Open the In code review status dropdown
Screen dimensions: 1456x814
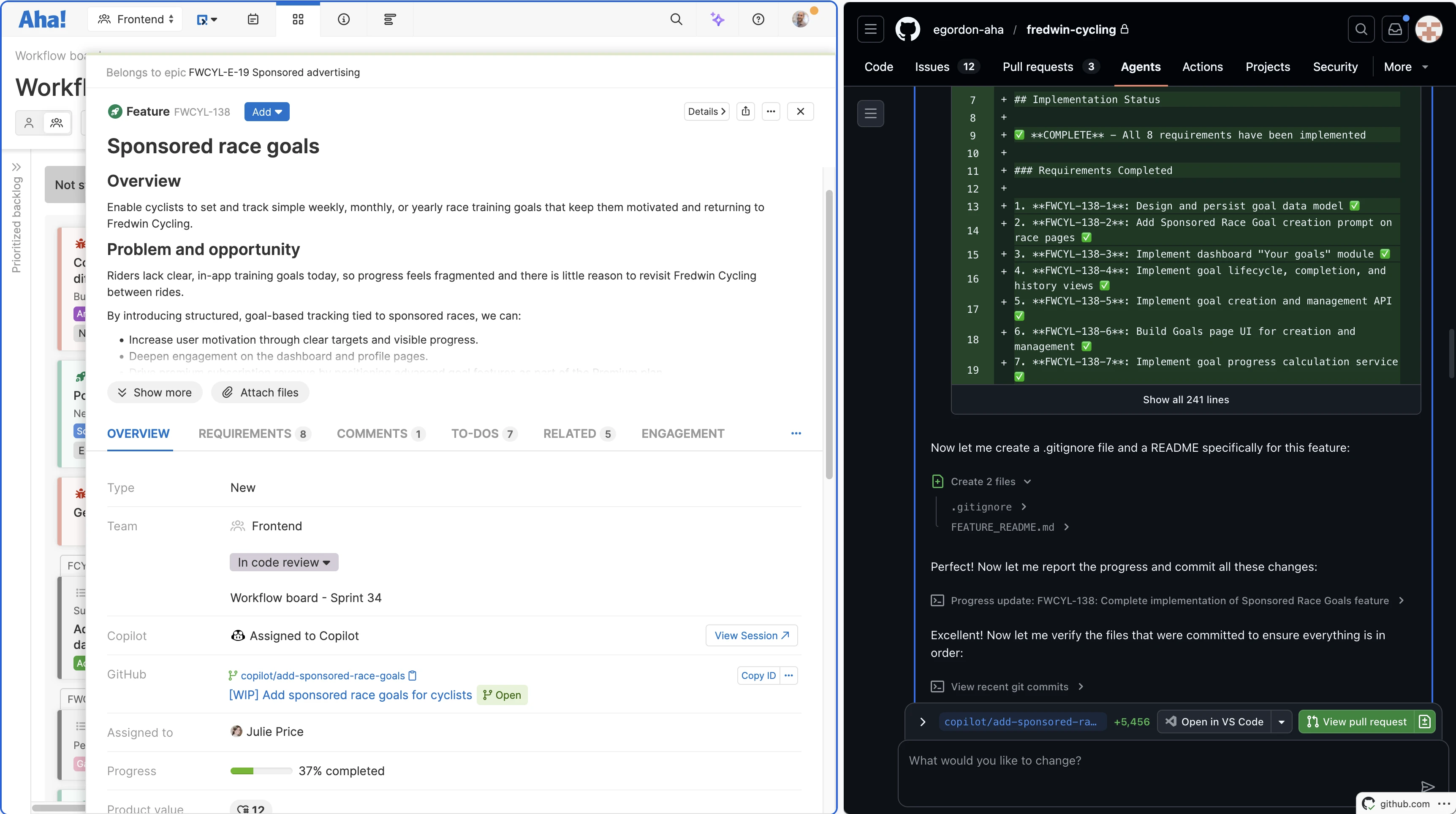(x=284, y=562)
